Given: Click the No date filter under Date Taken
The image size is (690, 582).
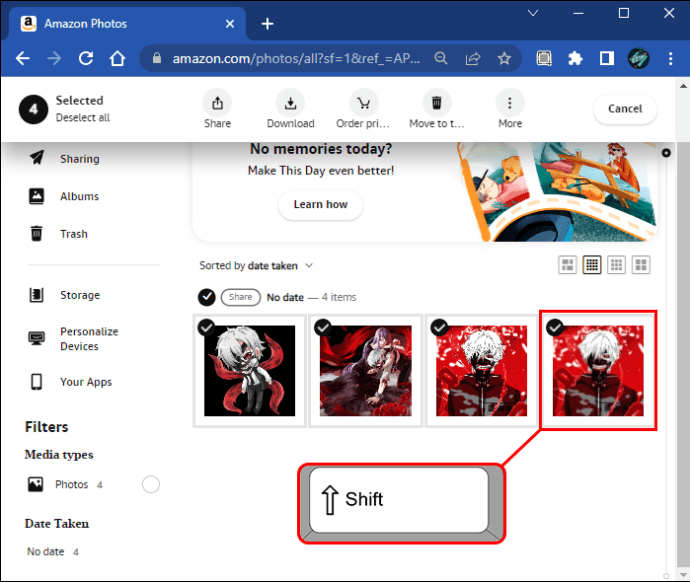Looking at the screenshot, I should pos(52,551).
